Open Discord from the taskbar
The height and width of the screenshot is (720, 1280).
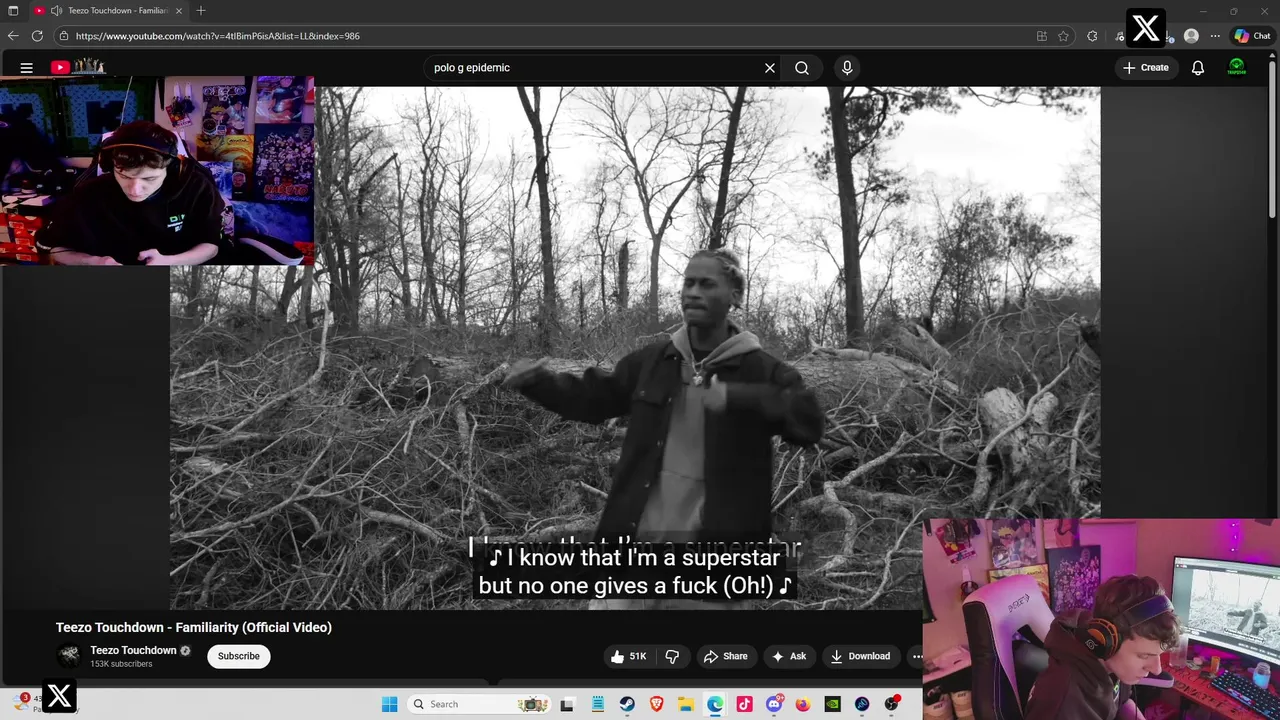774,704
